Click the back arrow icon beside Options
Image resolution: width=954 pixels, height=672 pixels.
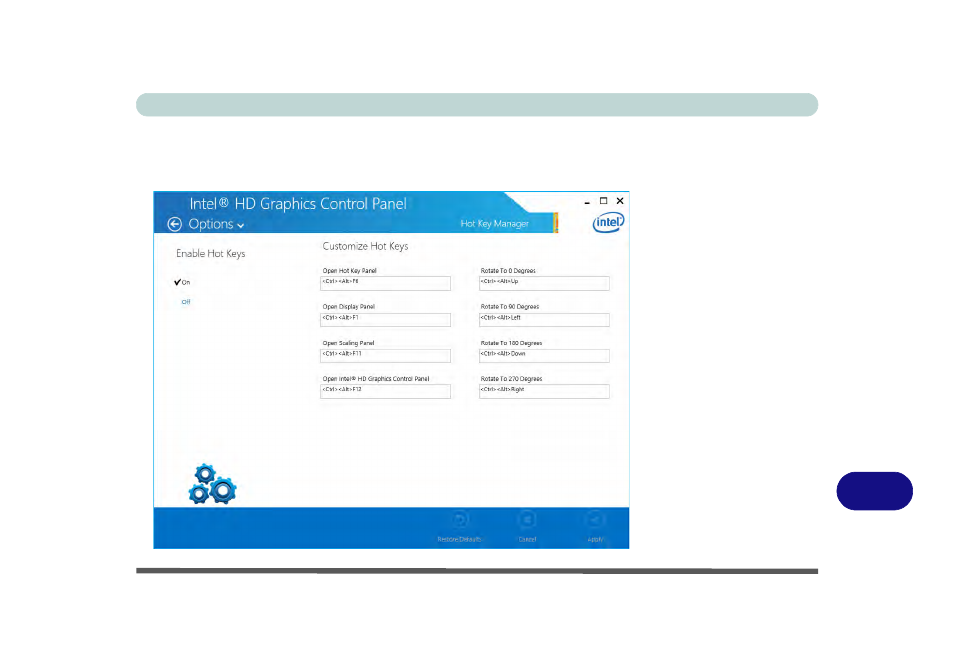pyautogui.click(x=175, y=224)
